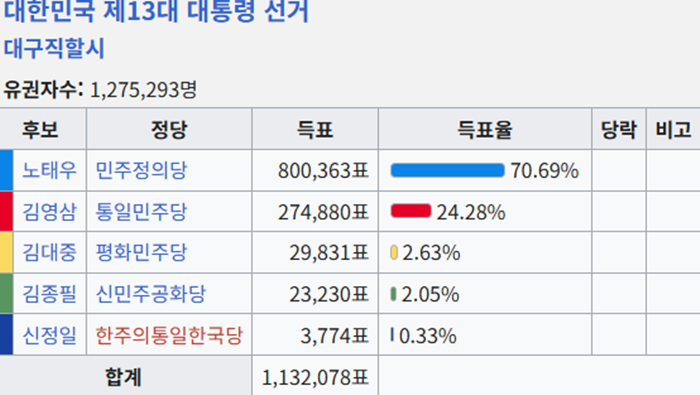The height and width of the screenshot is (395, 700).
Task: Open candidate 김영삼 link
Action: click(50, 212)
